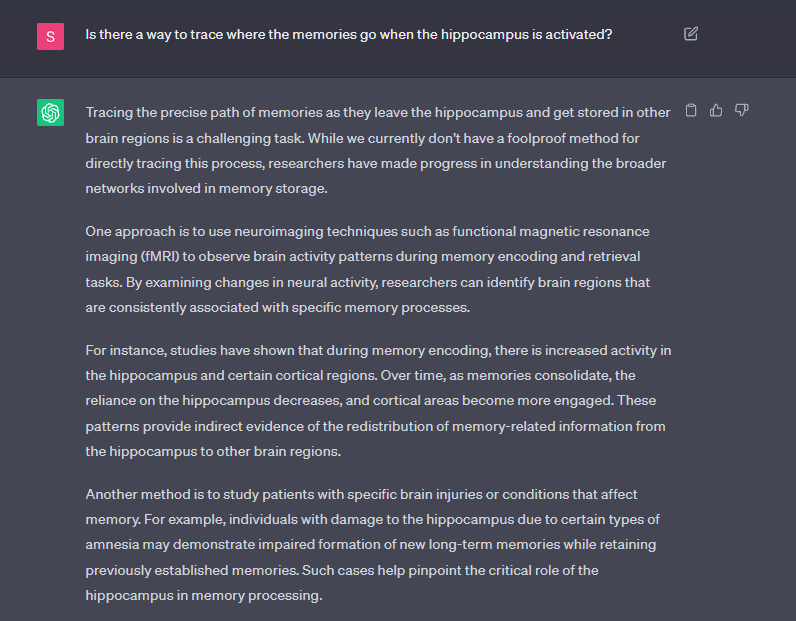Click the user question about hippocampus memories
This screenshot has height=621, width=796.
349,34
